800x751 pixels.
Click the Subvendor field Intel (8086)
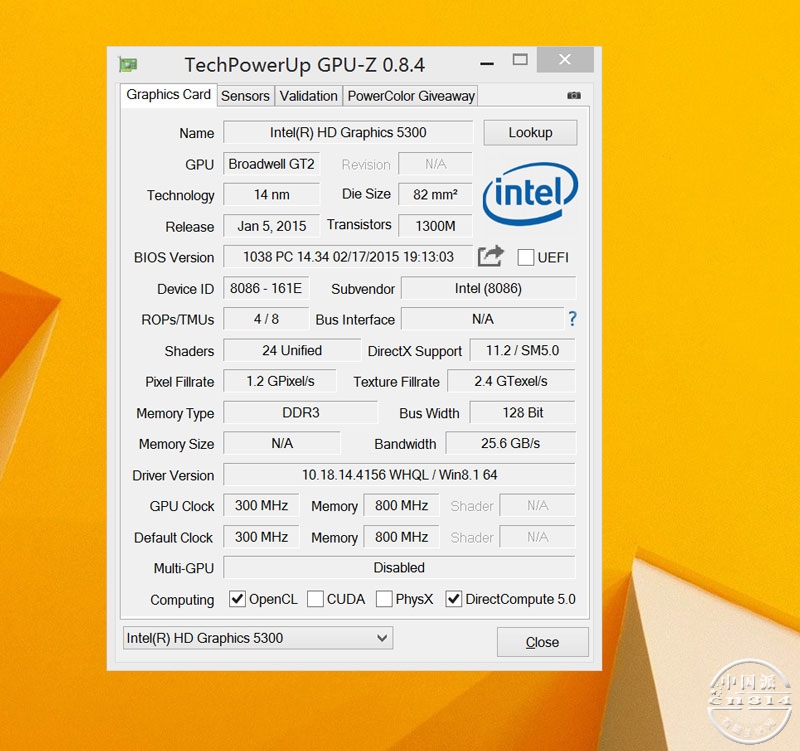488,288
